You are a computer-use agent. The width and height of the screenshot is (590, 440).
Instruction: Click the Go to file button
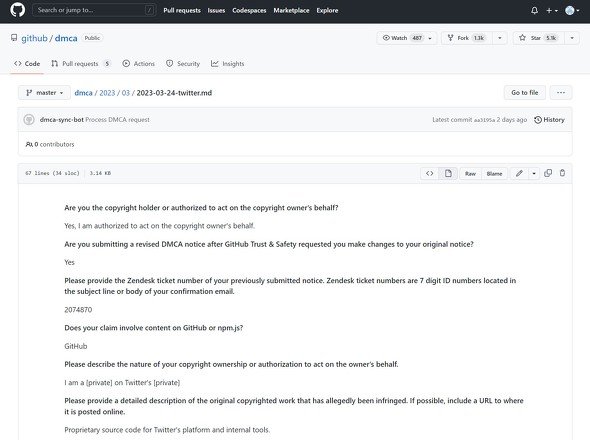click(525, 93)
